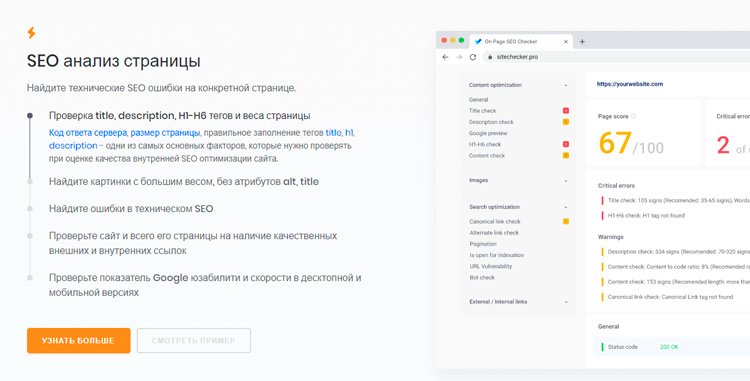Click the СМОТРЕТЬ ПРИМЕР button

click(x=194, y=340)
